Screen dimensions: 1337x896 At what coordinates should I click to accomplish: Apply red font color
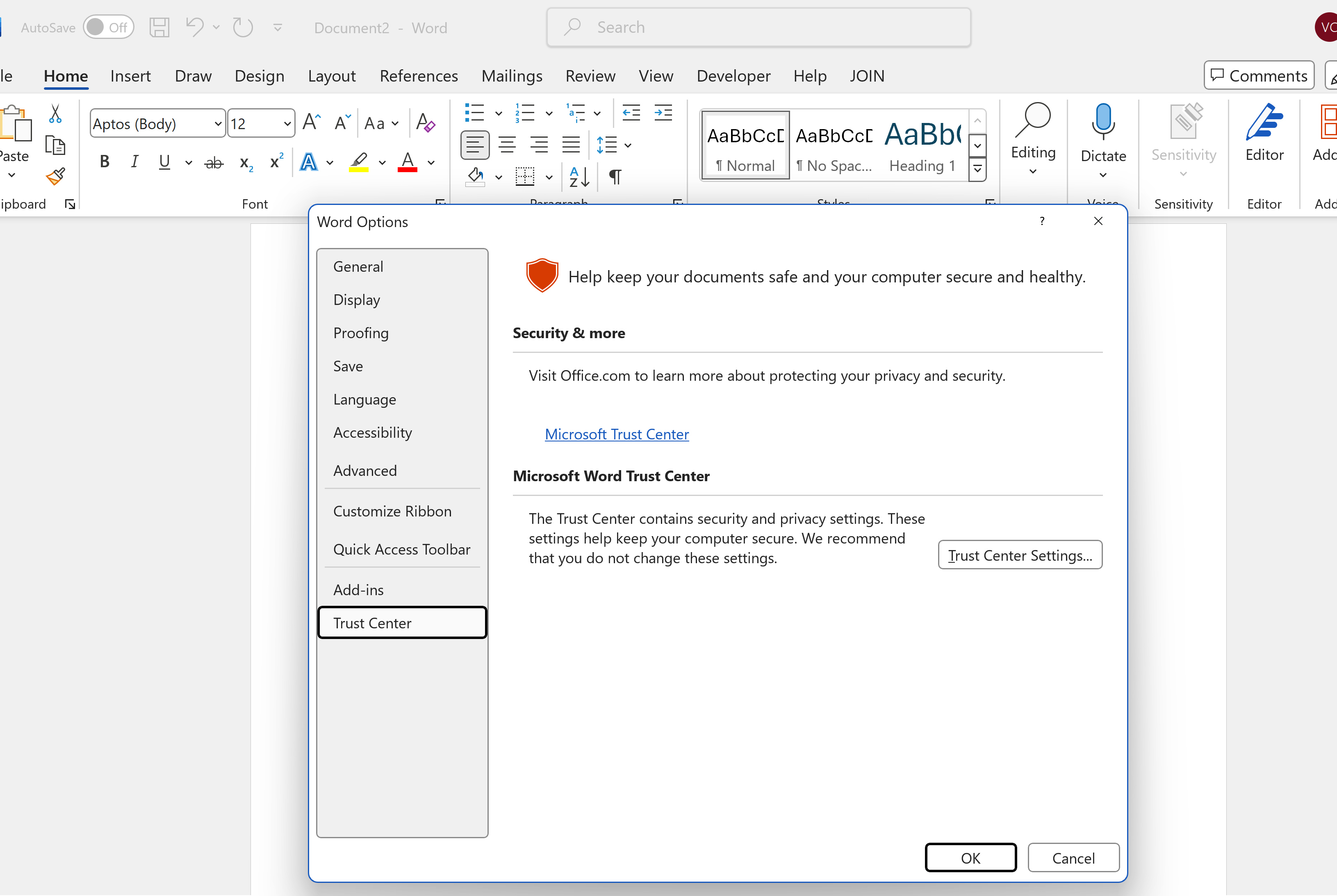pyautogui.click(x=407, y=163)
